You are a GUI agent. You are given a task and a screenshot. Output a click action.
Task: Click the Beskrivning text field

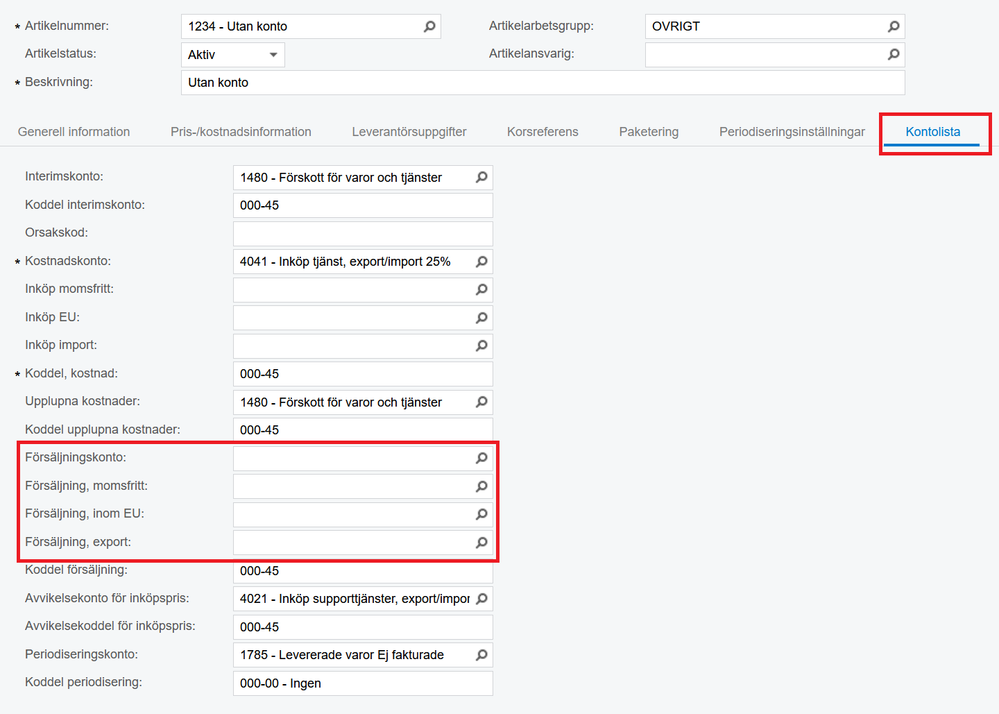543,83
